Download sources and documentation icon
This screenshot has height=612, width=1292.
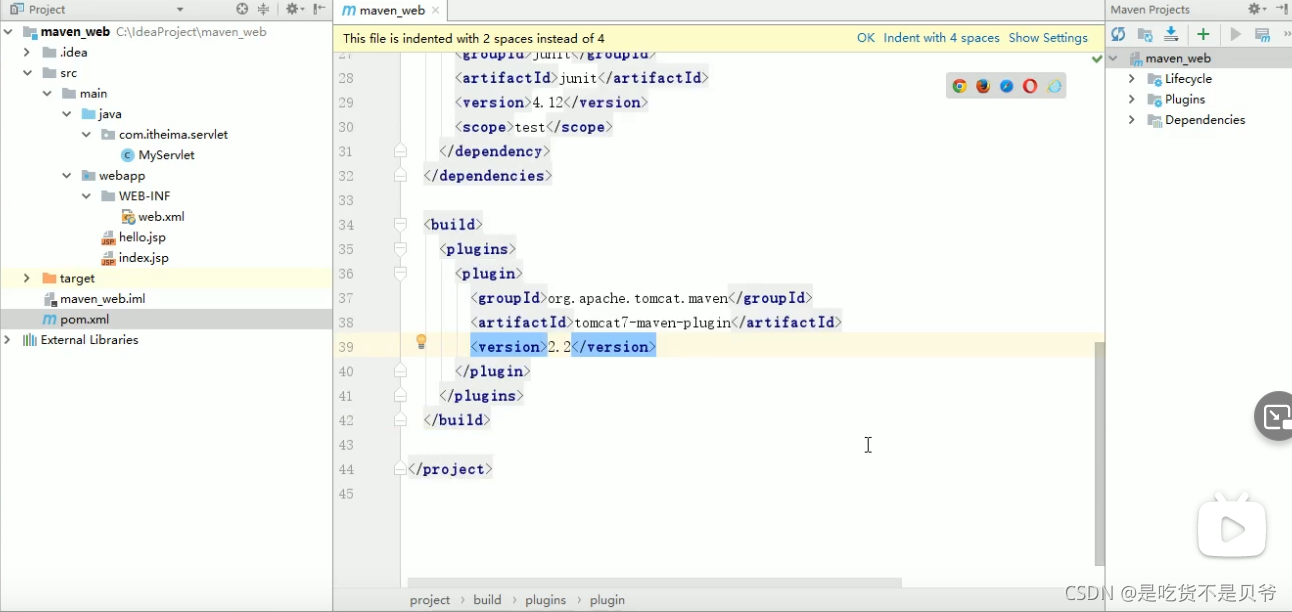(x=1171, y=34)
